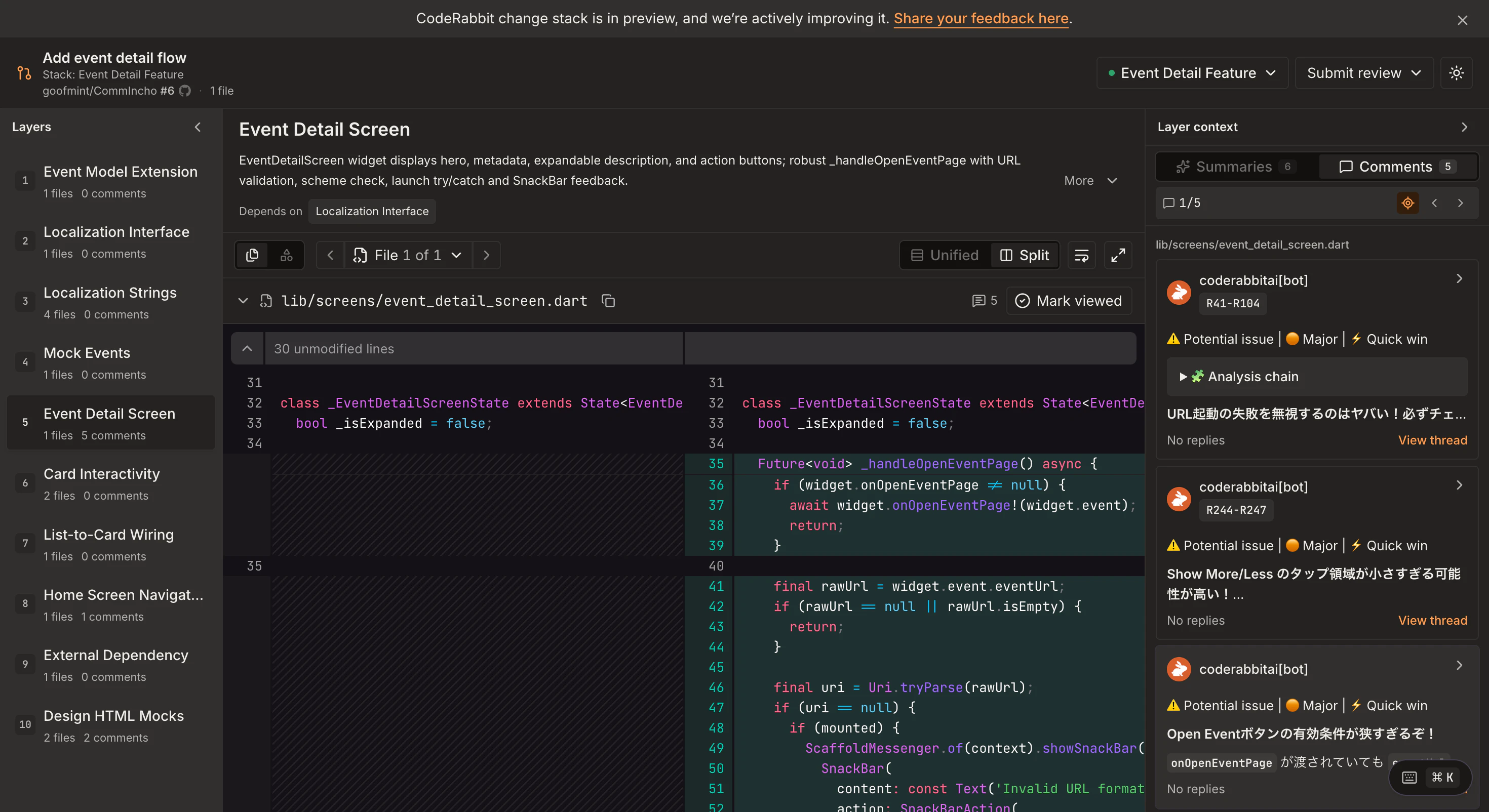View thread for the R244-R247 comment
This screenshot has width=1489, height=812.
1432,621
